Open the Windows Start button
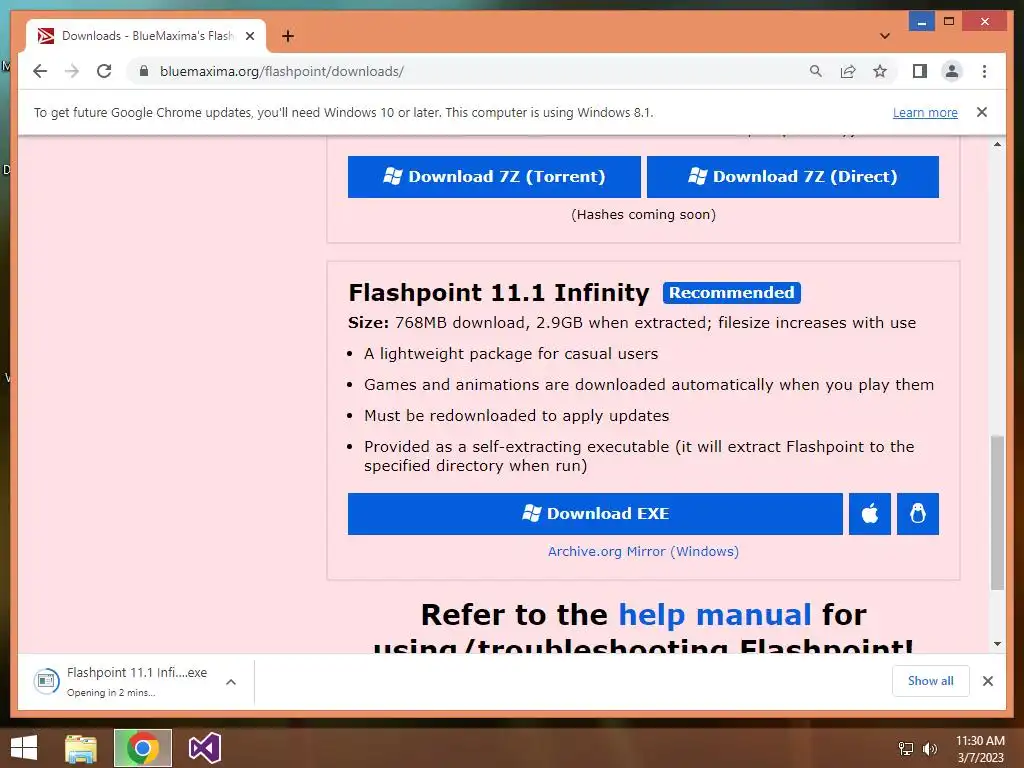Image resolution: width=1024 pixels, height=768 pixels. pyautogui.click(x=24, y=748)
